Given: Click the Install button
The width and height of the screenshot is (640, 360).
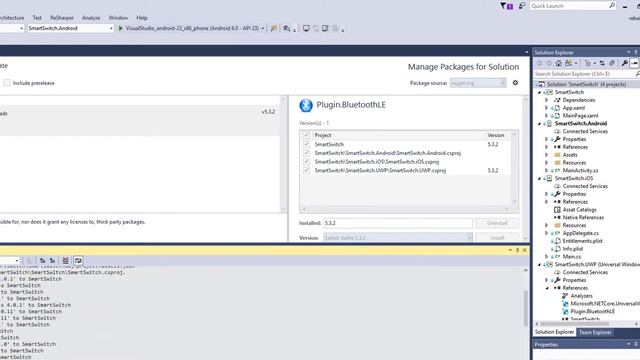Looking at the screenshot, I should coord(497,238).
